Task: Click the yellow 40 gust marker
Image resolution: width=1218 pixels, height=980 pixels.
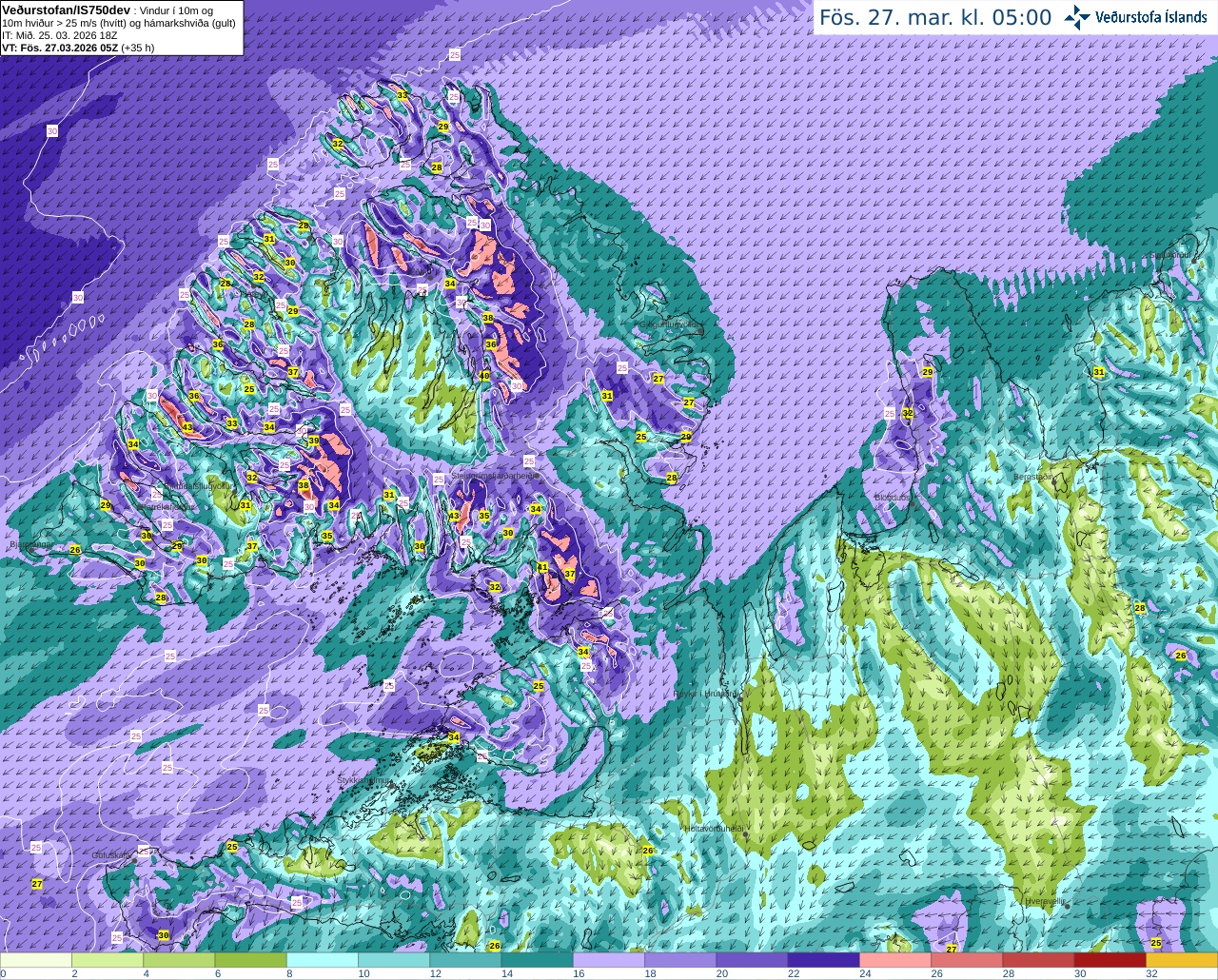Action: 484,376
